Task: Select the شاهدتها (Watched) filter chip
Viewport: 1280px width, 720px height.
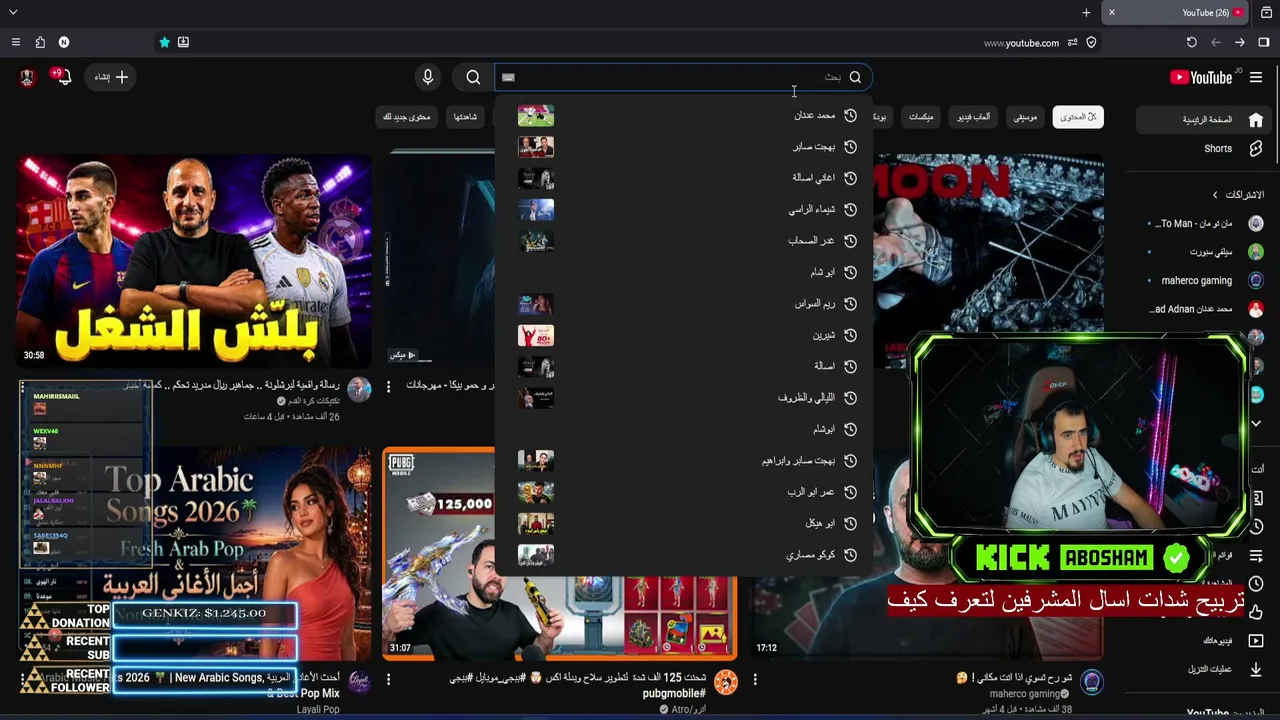Action: coord(465,117)
